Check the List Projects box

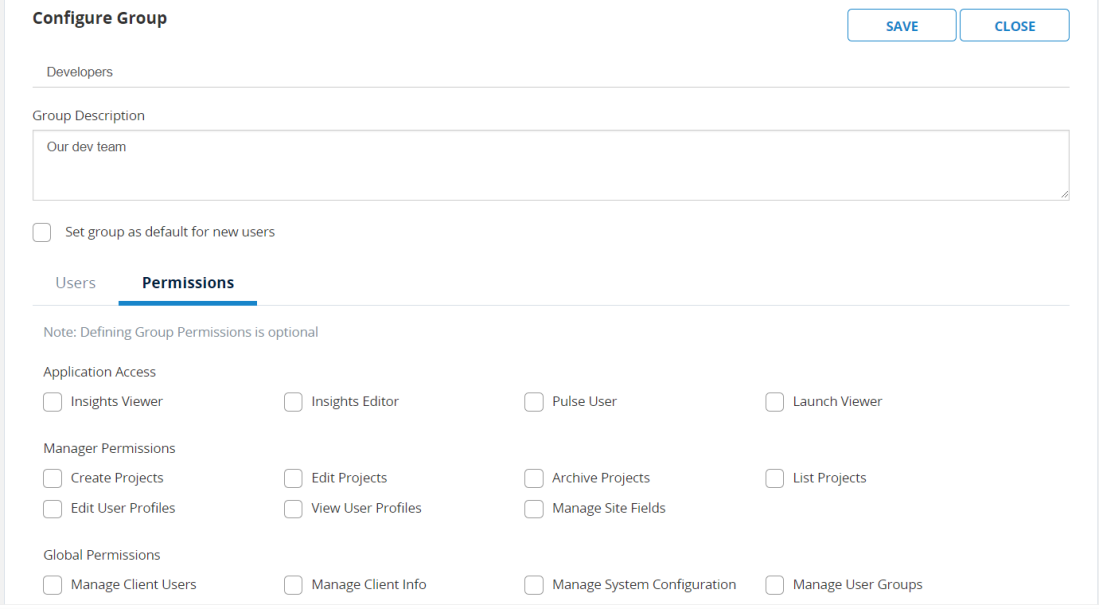point(774,478)
